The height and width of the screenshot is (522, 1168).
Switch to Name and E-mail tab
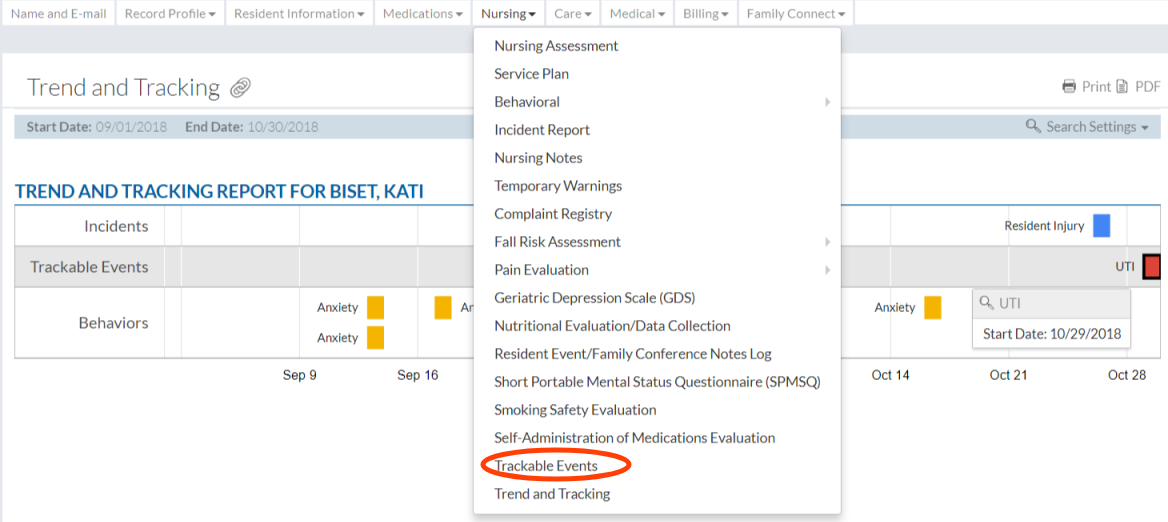point(58,14)
